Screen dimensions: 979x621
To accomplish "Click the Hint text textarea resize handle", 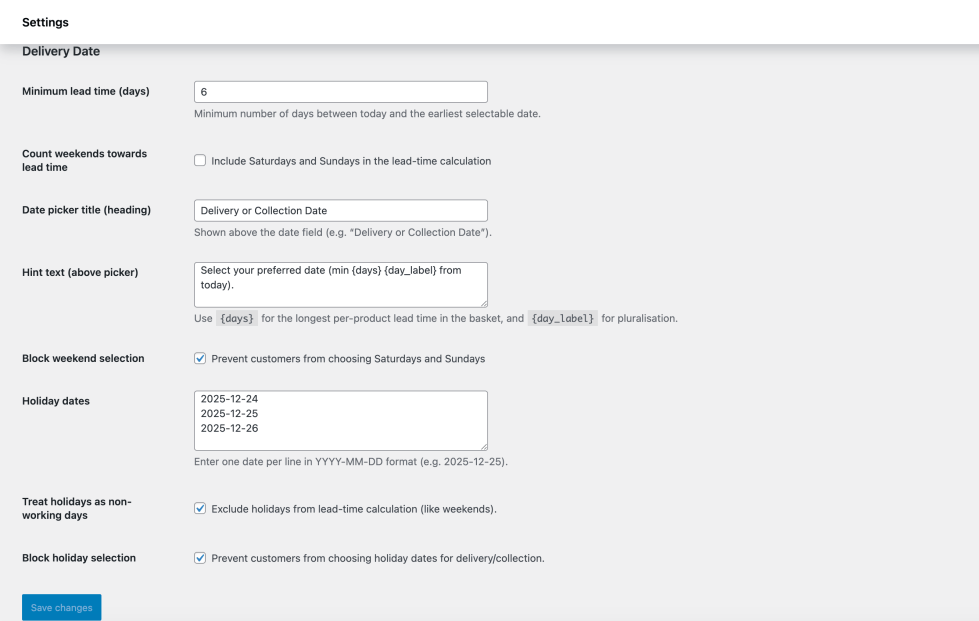I will [x=483, y=302].
